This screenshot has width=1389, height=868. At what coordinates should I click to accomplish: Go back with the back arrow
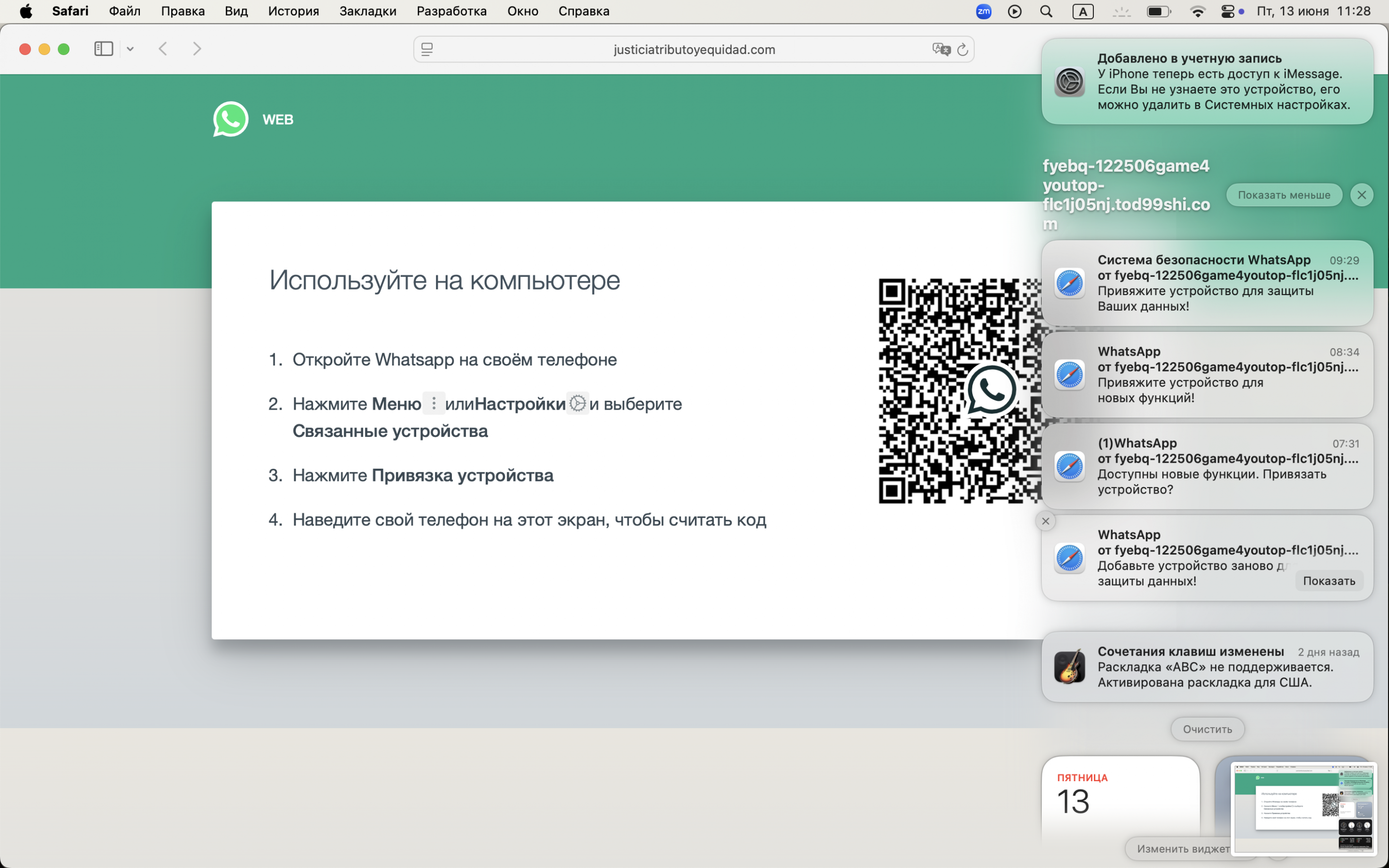click(x=163, y=49)
